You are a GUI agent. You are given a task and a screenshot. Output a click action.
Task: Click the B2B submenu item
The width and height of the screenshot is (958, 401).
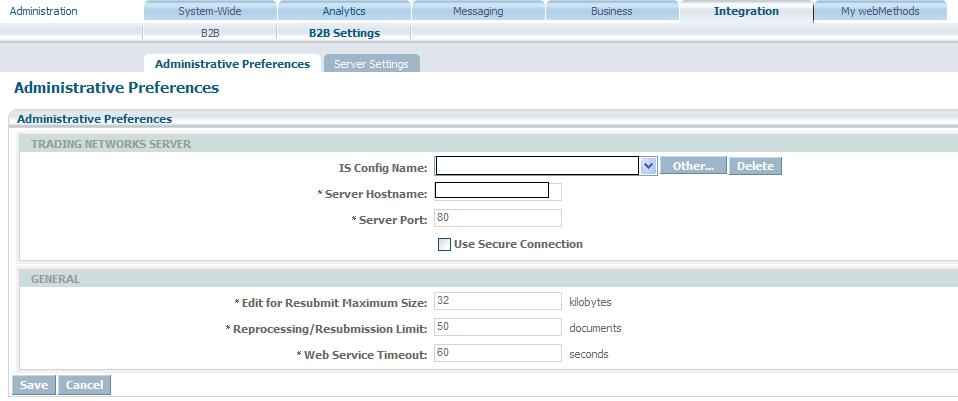click(210, 33)
